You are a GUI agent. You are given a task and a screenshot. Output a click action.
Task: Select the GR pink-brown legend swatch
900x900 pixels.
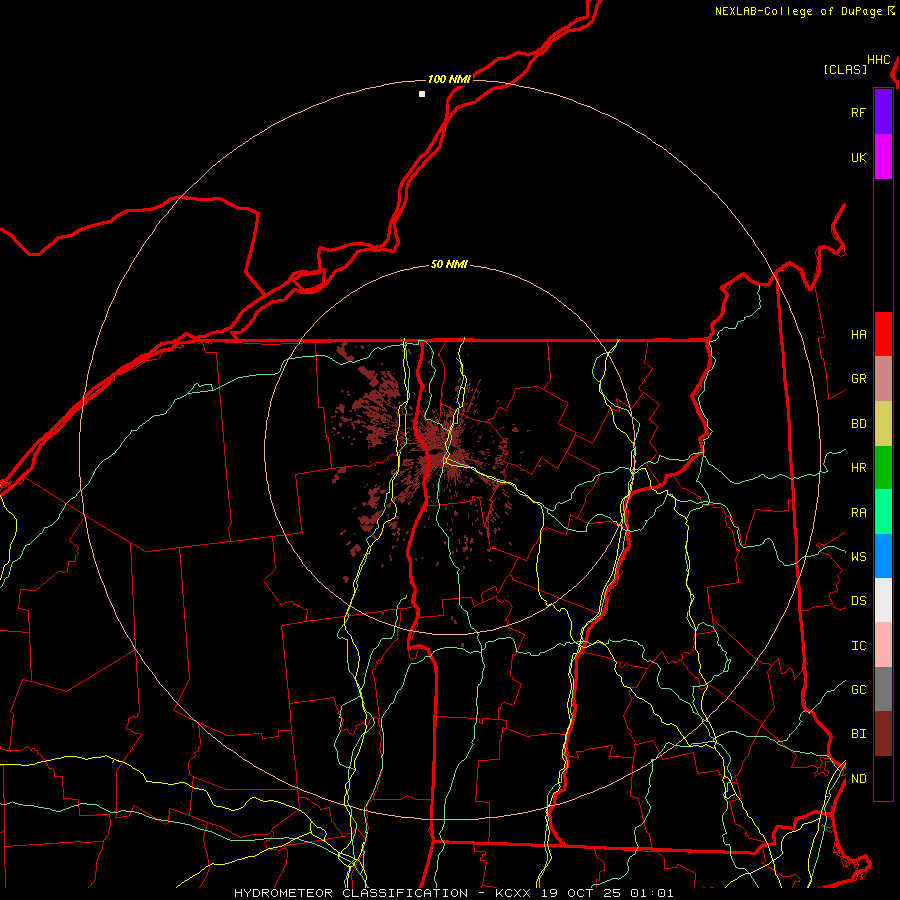pyautogui.click(x=883, y=379)
